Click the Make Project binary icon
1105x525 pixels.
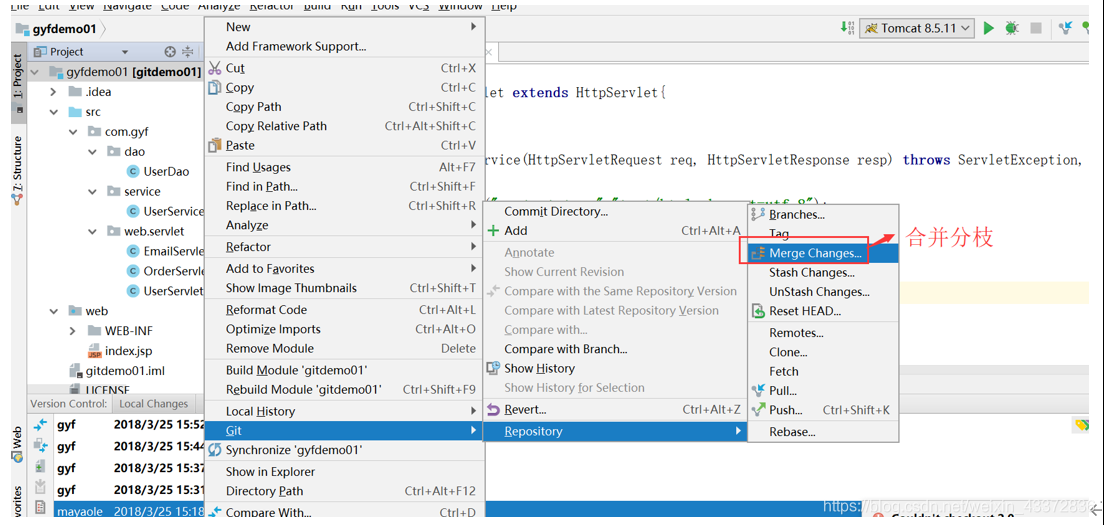pyautogui.click(x=846, y=28)
